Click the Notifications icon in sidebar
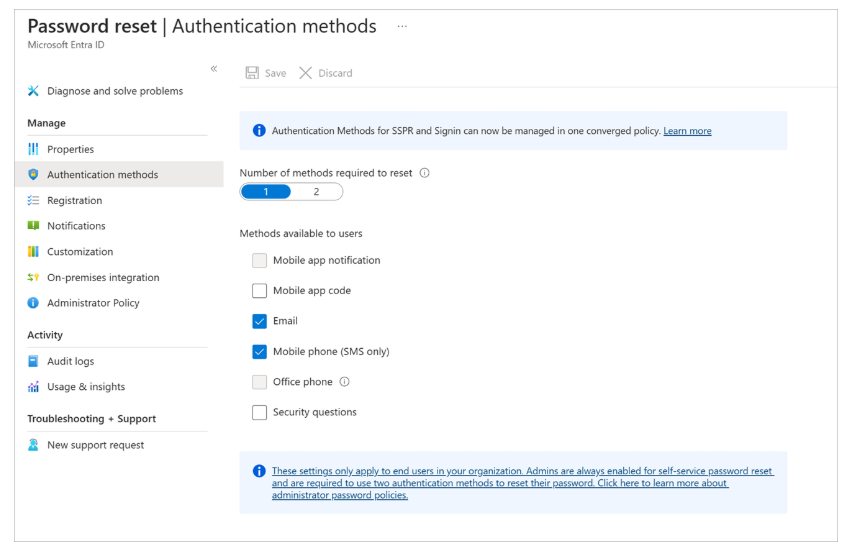857x558 pixels. pos(33,226)
